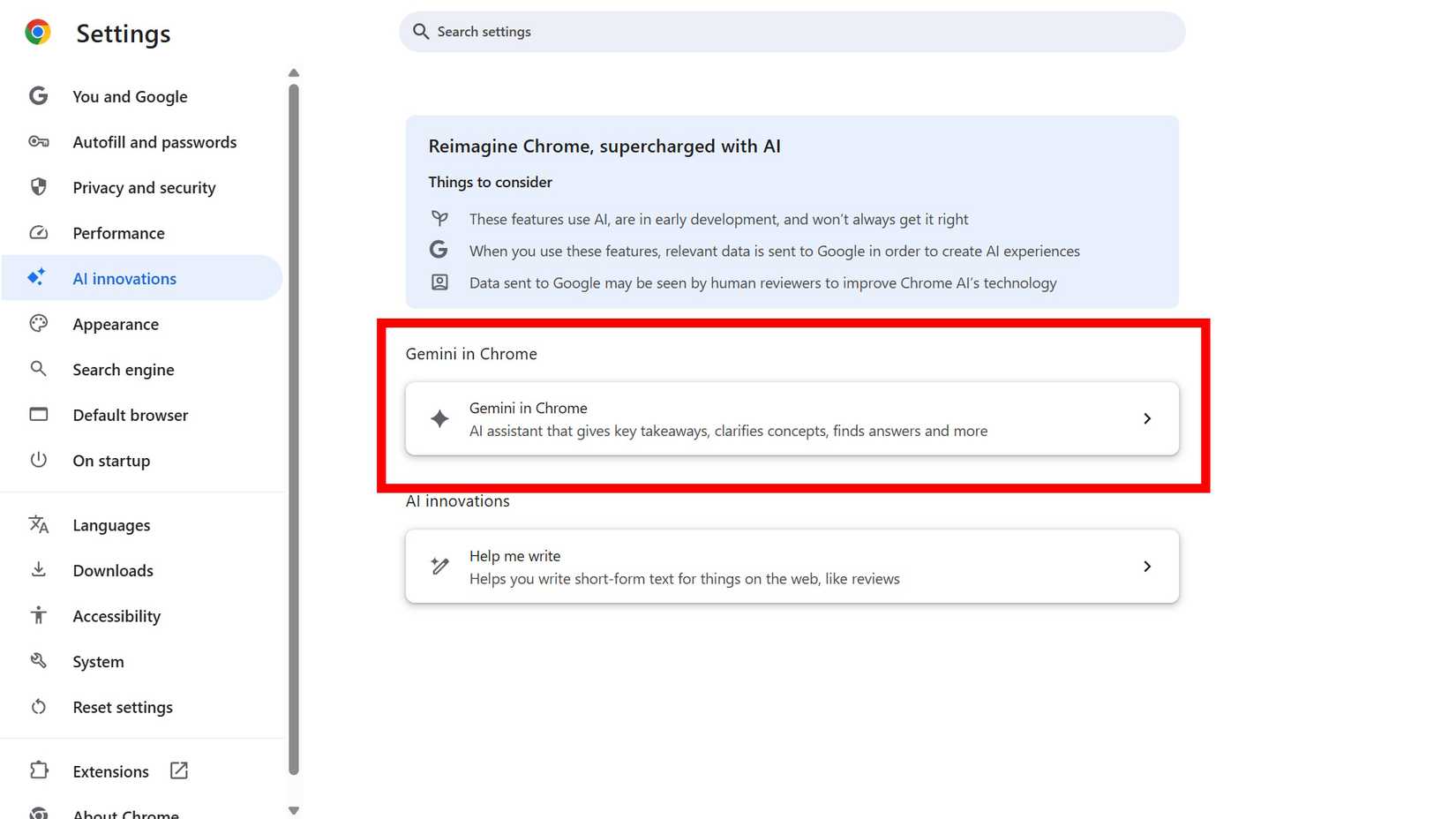This screenshot has width=1456, height=819.
Task: Click the translate Languages icon
Action: pos(38,524)
